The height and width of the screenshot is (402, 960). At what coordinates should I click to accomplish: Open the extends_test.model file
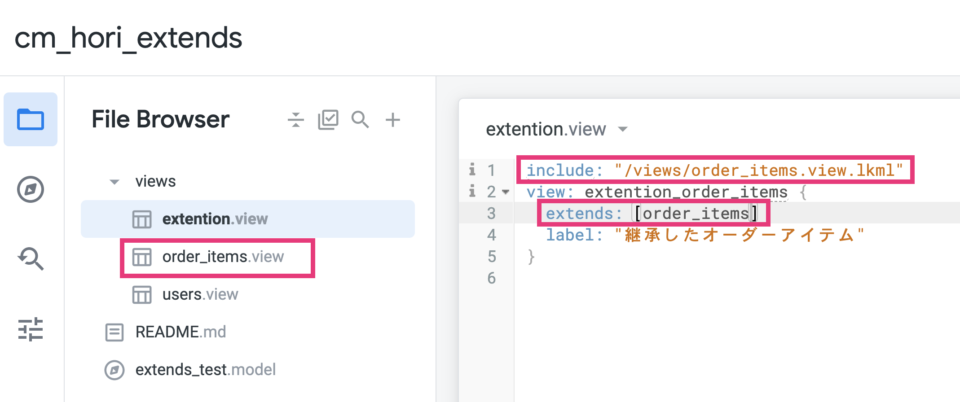203,369
